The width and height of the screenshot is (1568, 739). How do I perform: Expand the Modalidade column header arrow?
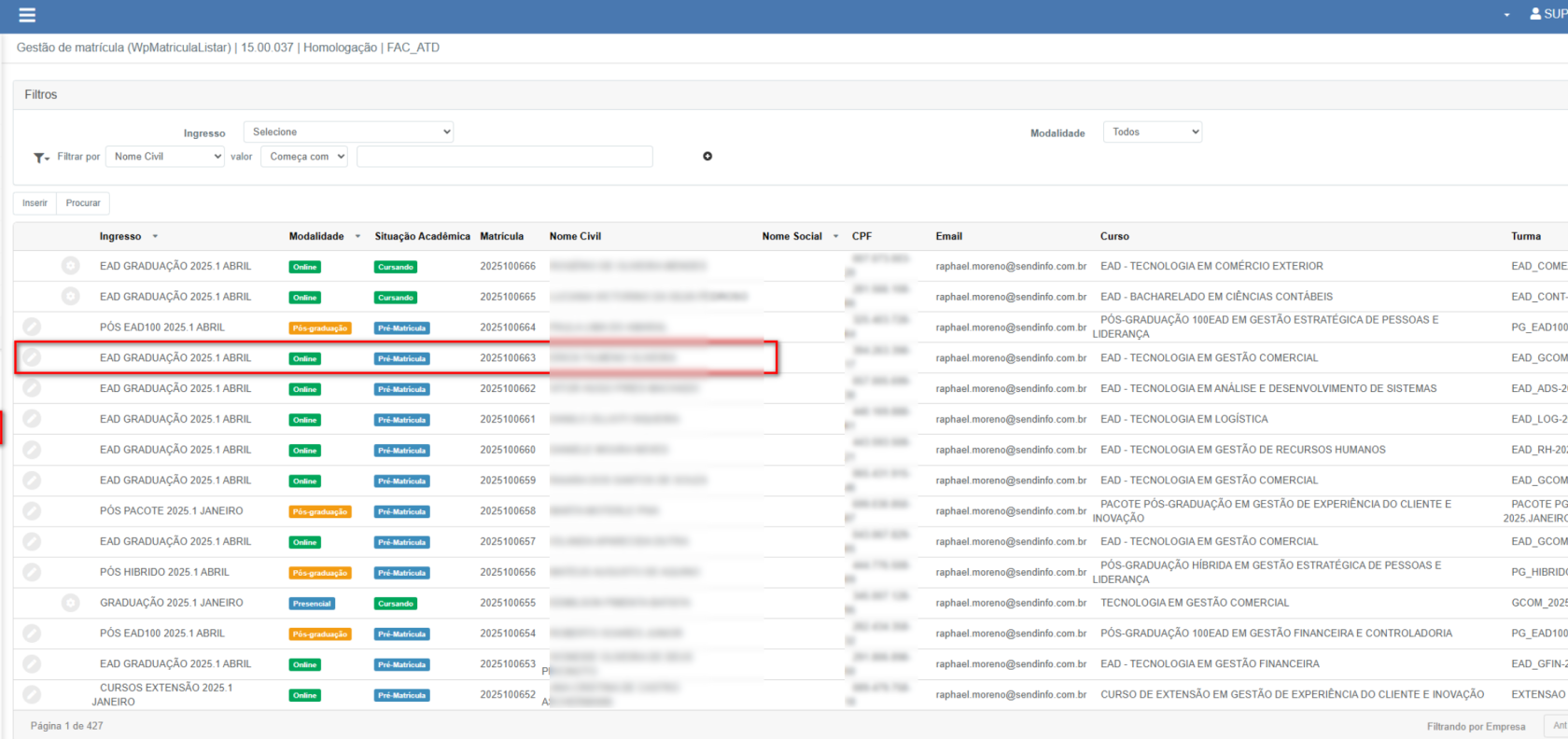[x=357, y=237]
